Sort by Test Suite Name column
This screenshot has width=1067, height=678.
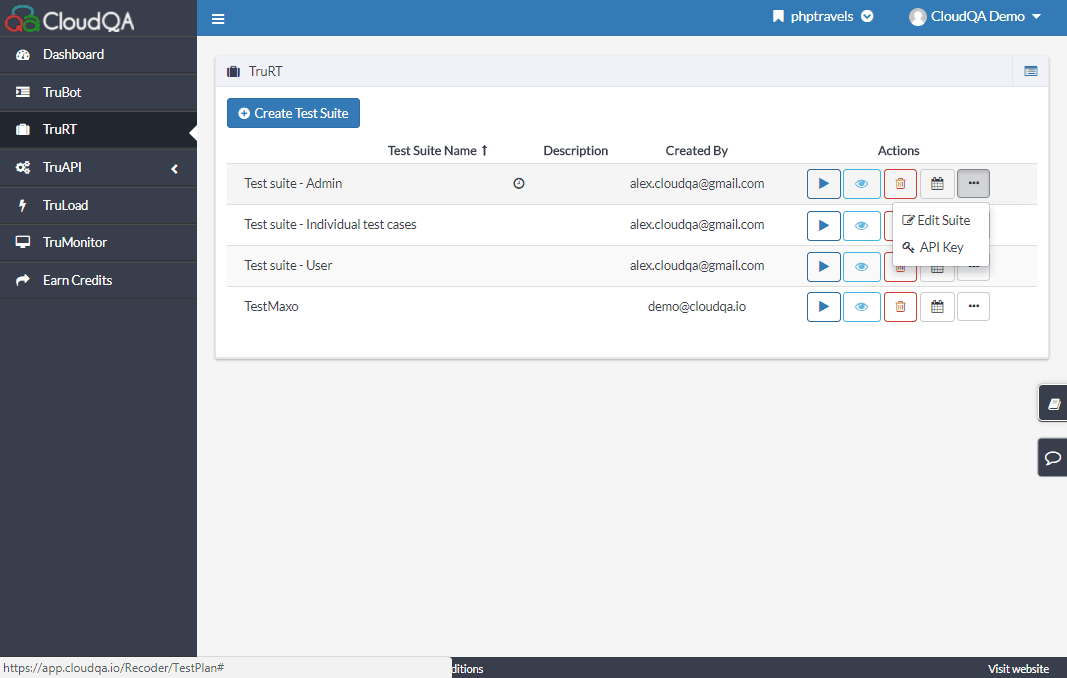pyautogui.click(x=438, y=150)
